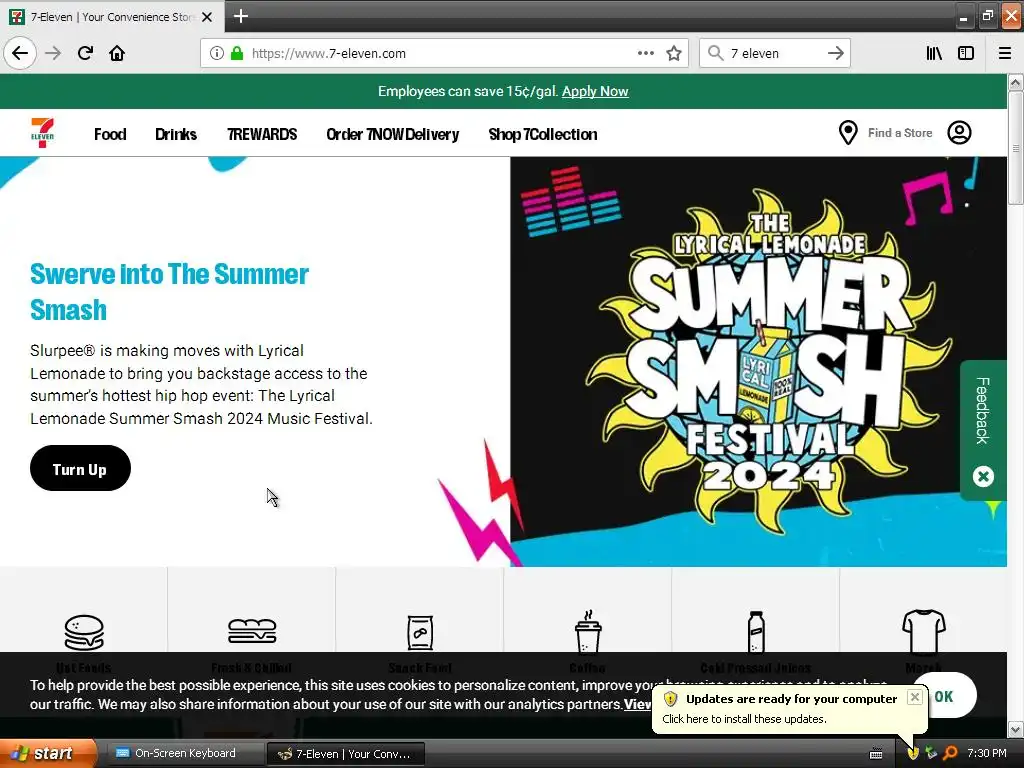1024x768 pixels.
Task: Click the cookie banner View link
Action: [x=637, y=705]
